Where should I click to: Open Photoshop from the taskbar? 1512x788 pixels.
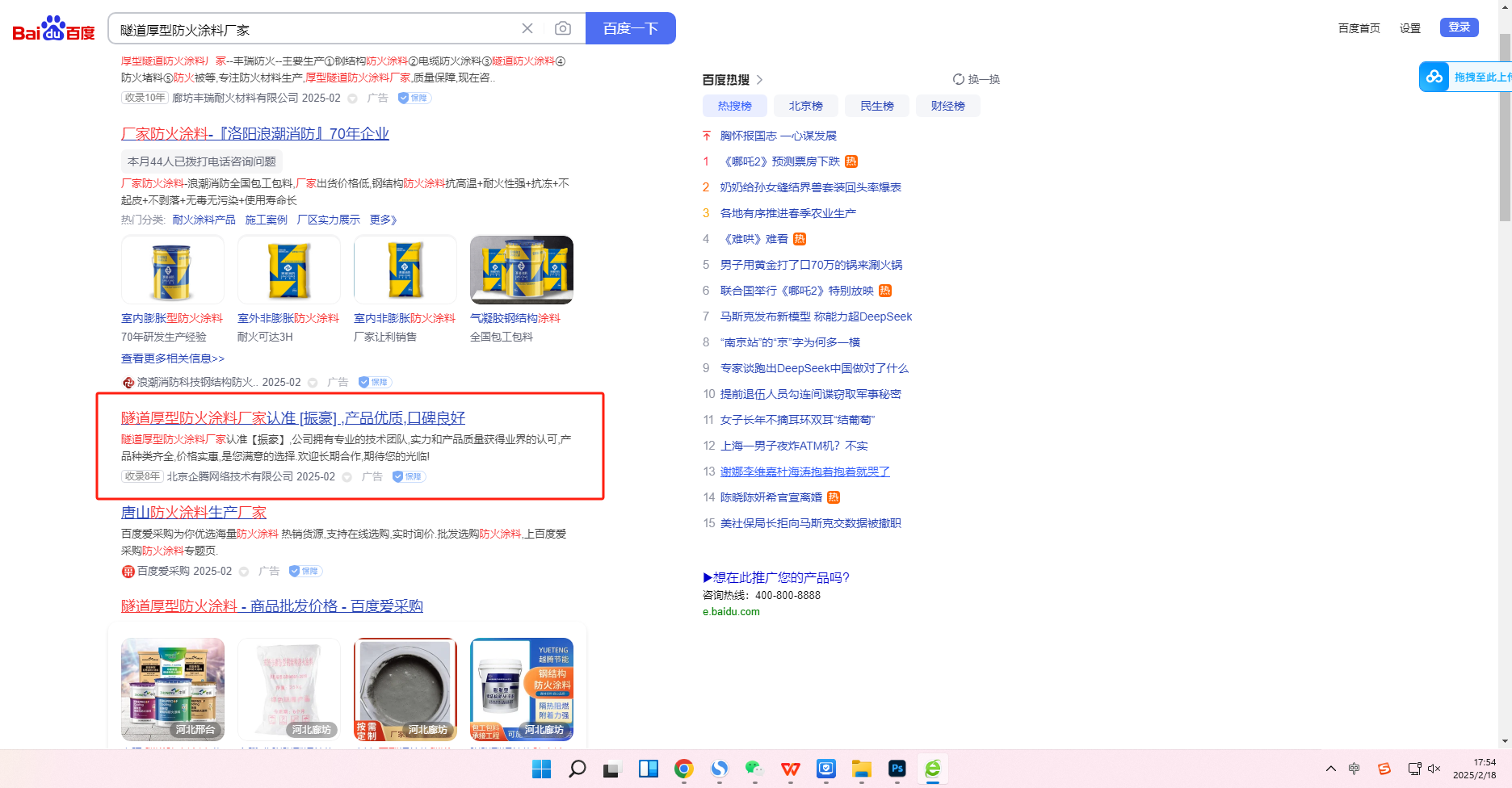click(x=897, y=769)
